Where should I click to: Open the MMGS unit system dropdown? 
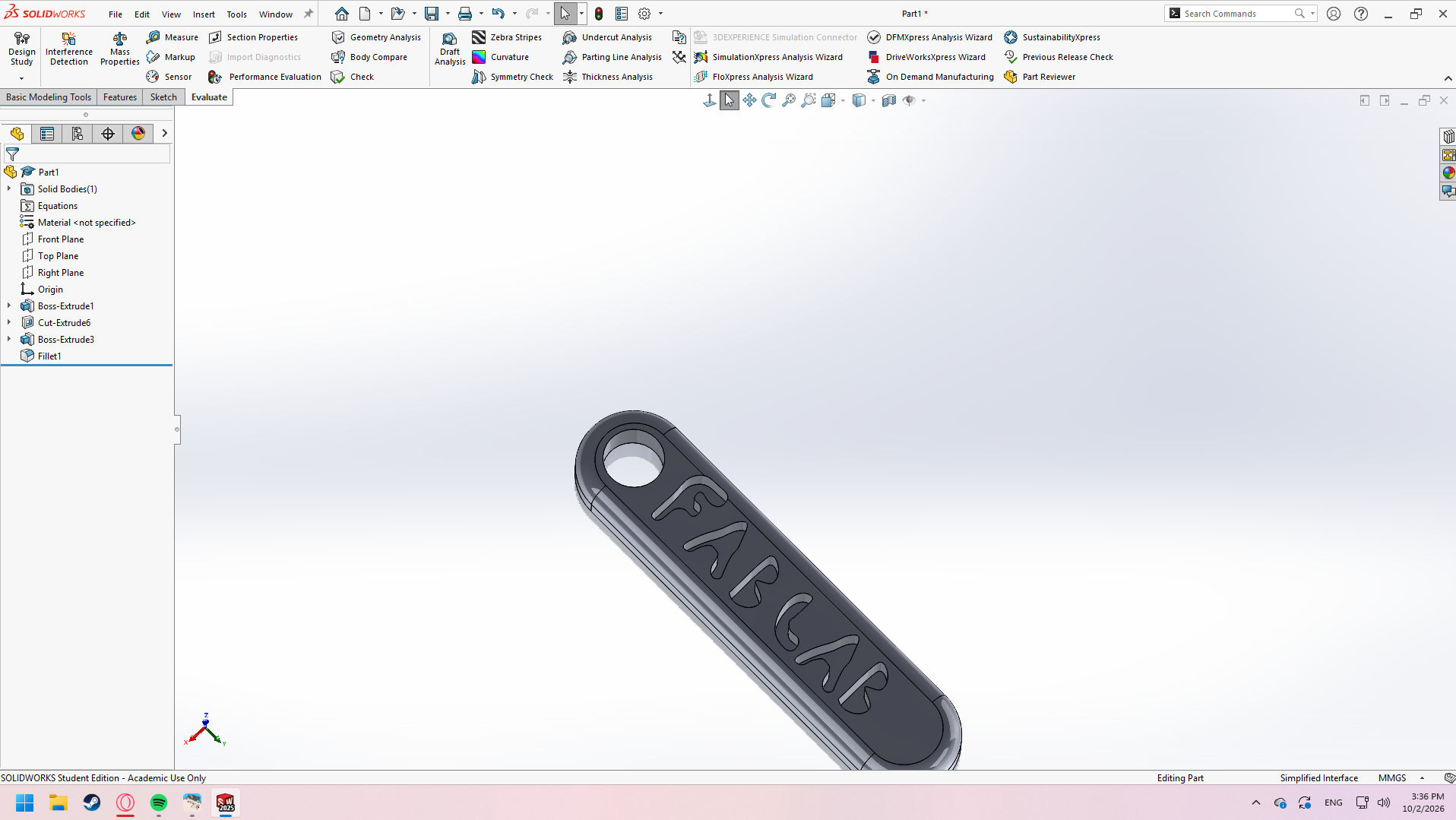coord(1422,778)
